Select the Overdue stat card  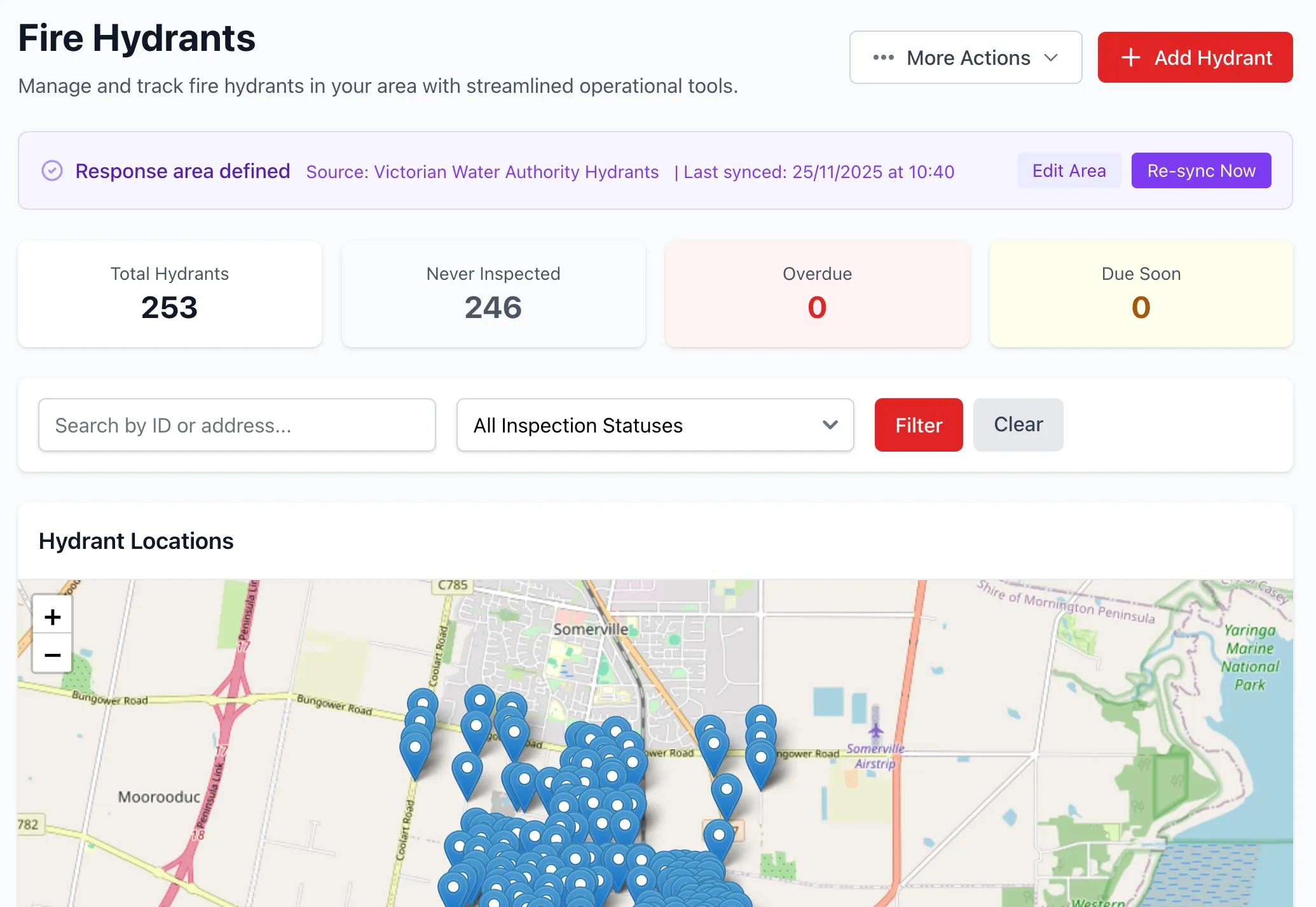(817, 294)
